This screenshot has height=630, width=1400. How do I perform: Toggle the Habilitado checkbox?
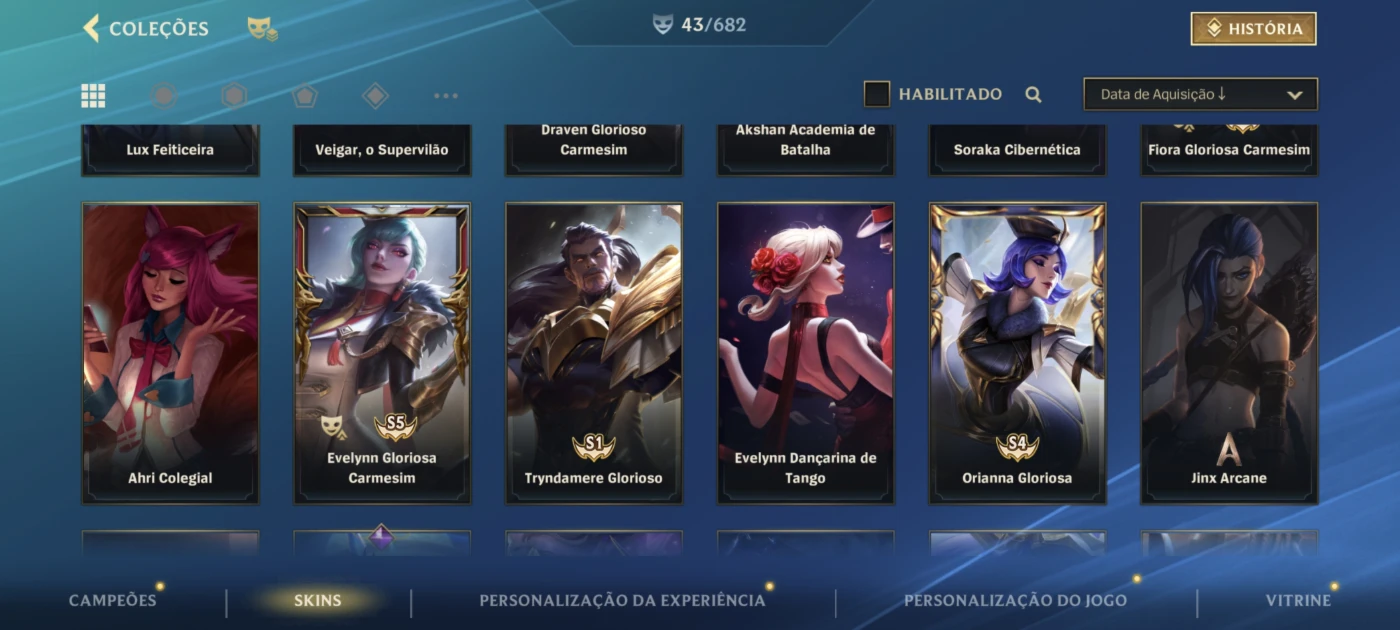pyautogui.click(x=877, y=94)
